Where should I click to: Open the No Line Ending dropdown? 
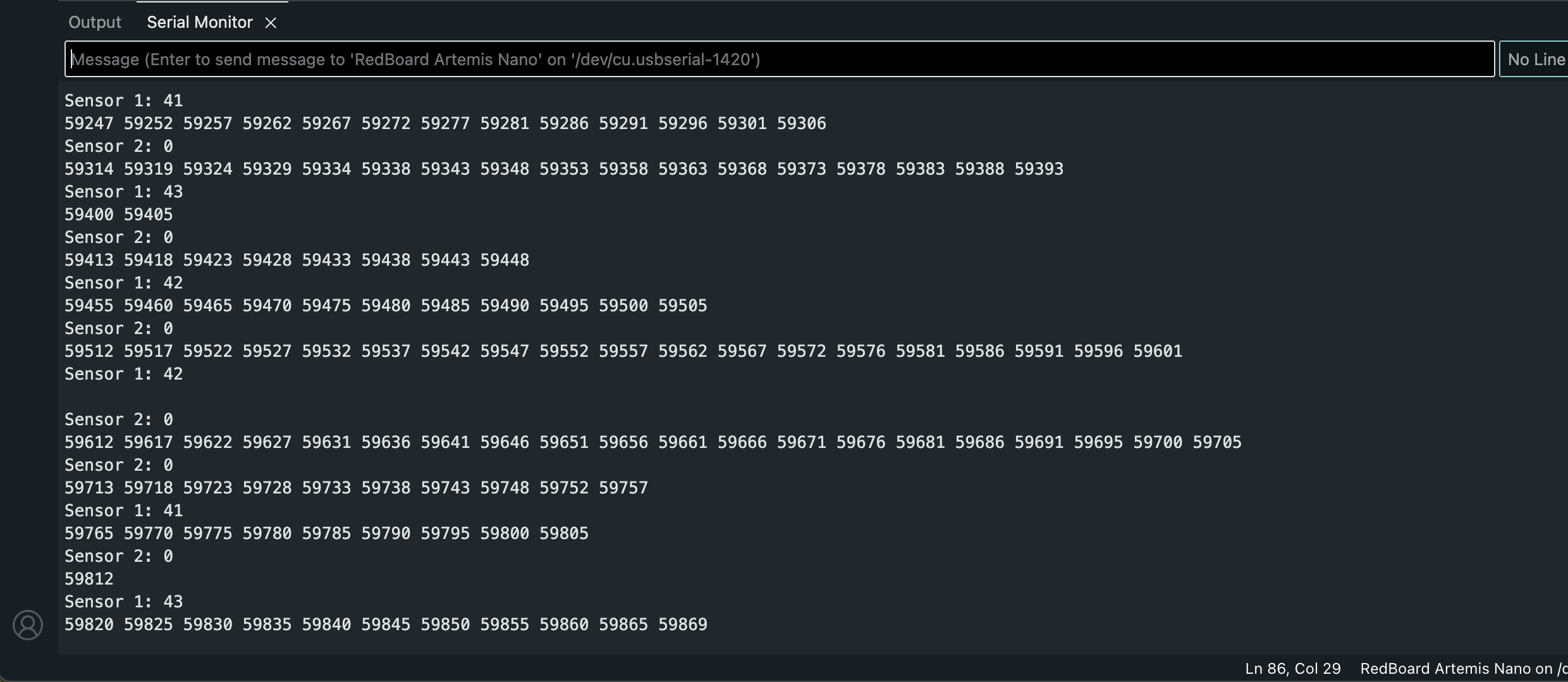[x=1534, y=59]
